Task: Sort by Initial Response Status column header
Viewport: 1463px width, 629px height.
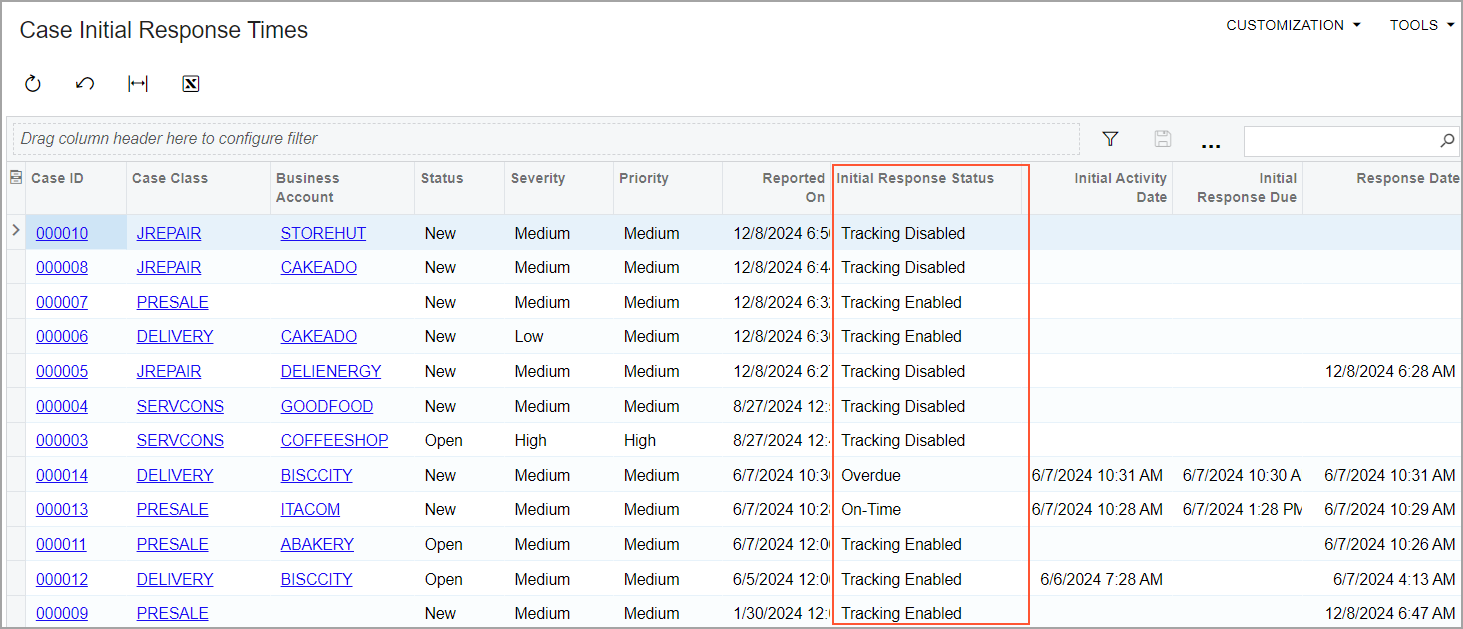Action: [915, 178]
